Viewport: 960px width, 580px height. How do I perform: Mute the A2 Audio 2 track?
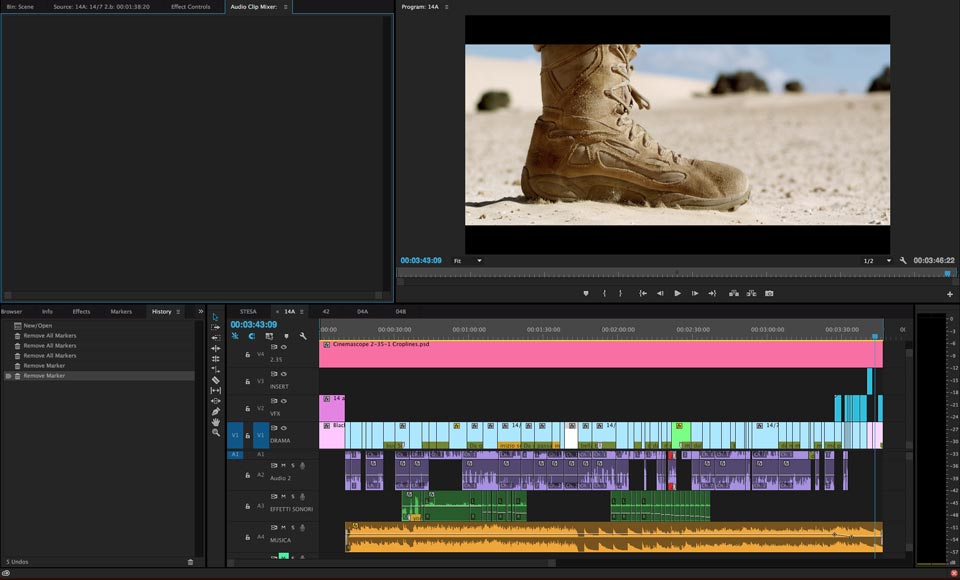tap(284, 465)
